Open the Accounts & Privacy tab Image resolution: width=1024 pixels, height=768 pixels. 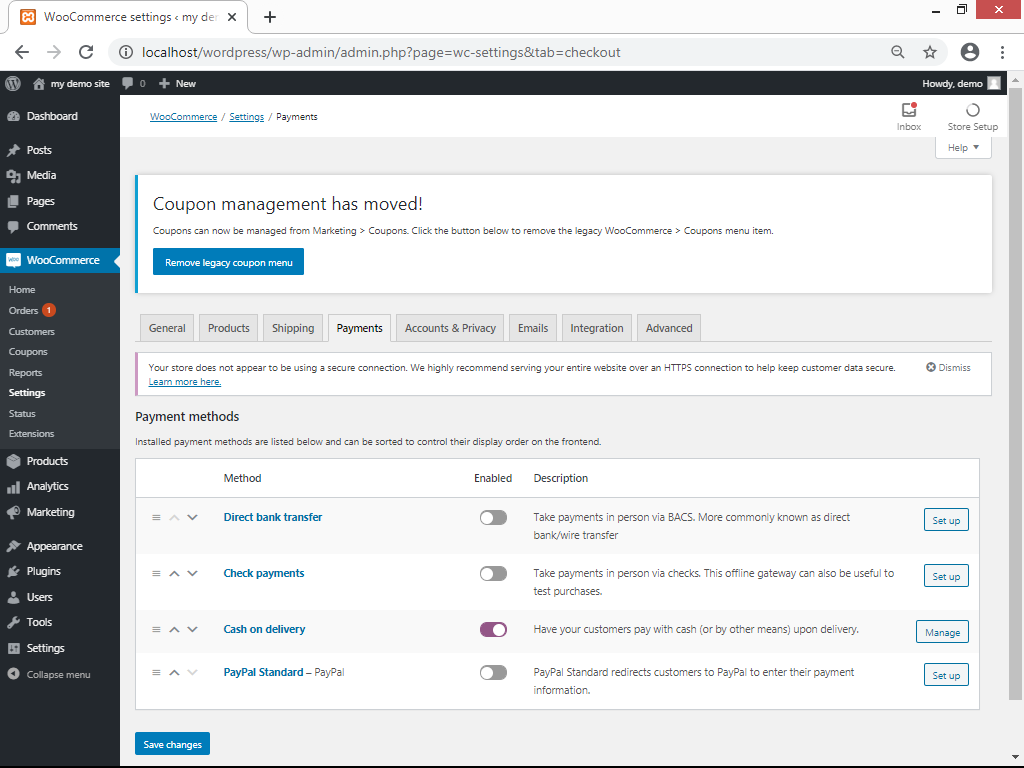point(450,328)
